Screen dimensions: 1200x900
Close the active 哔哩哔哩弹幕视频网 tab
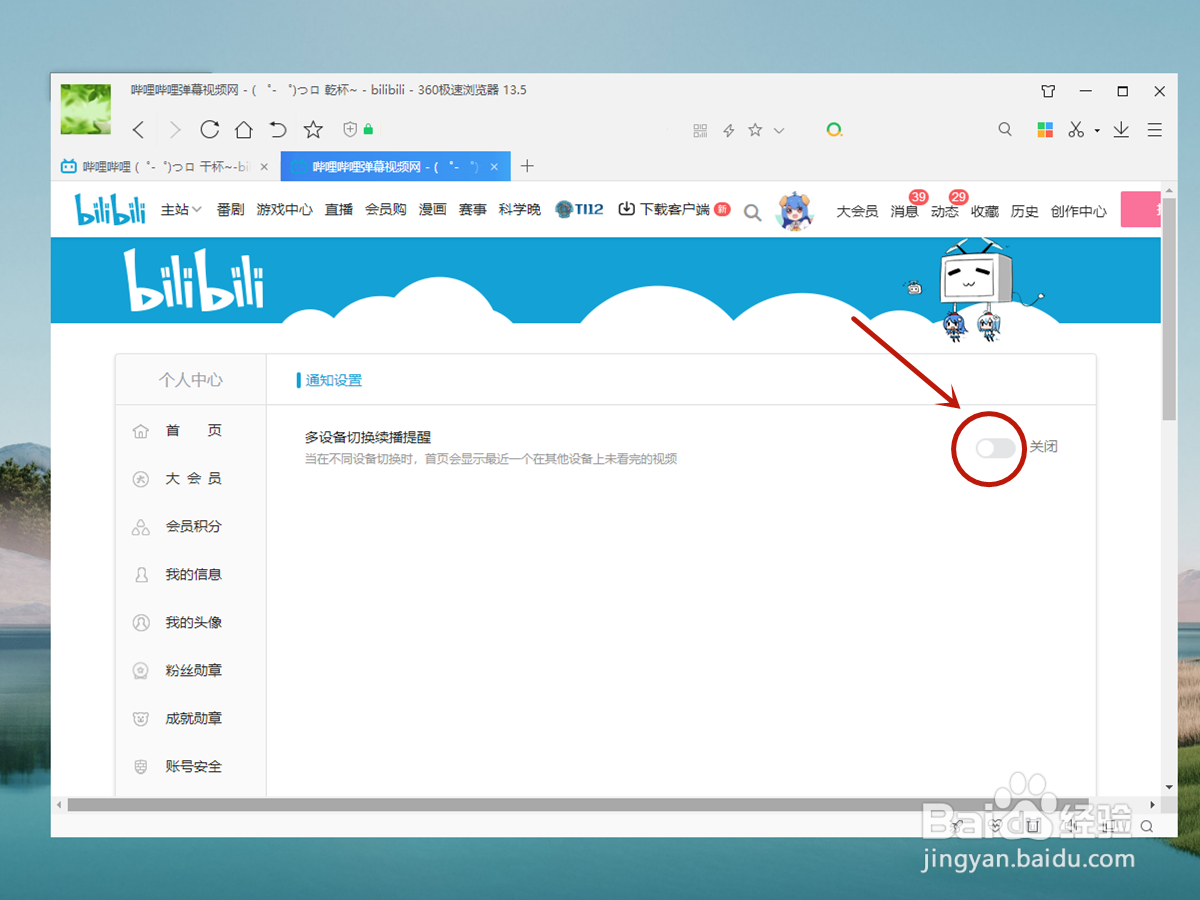(x=494, y=167)
